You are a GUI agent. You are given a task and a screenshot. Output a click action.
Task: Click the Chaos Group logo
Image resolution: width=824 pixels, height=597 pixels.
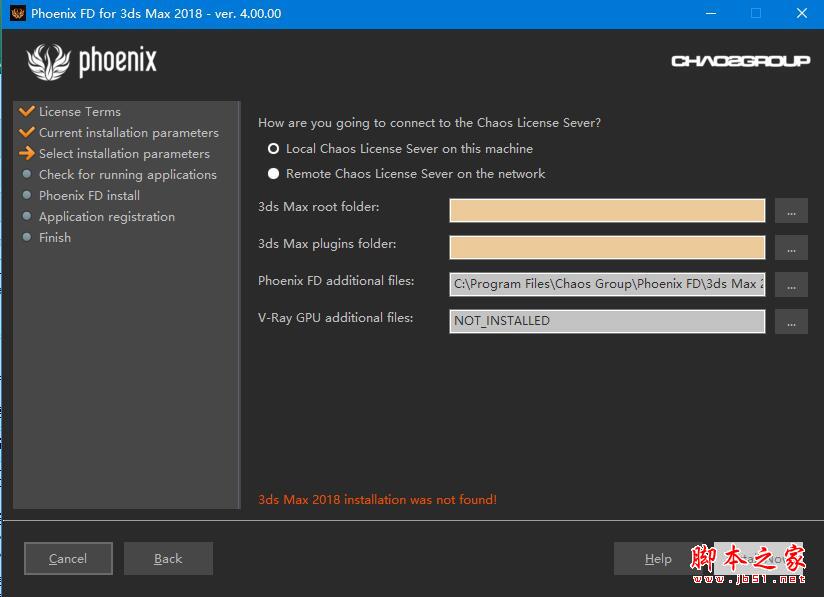click(740, 61)
